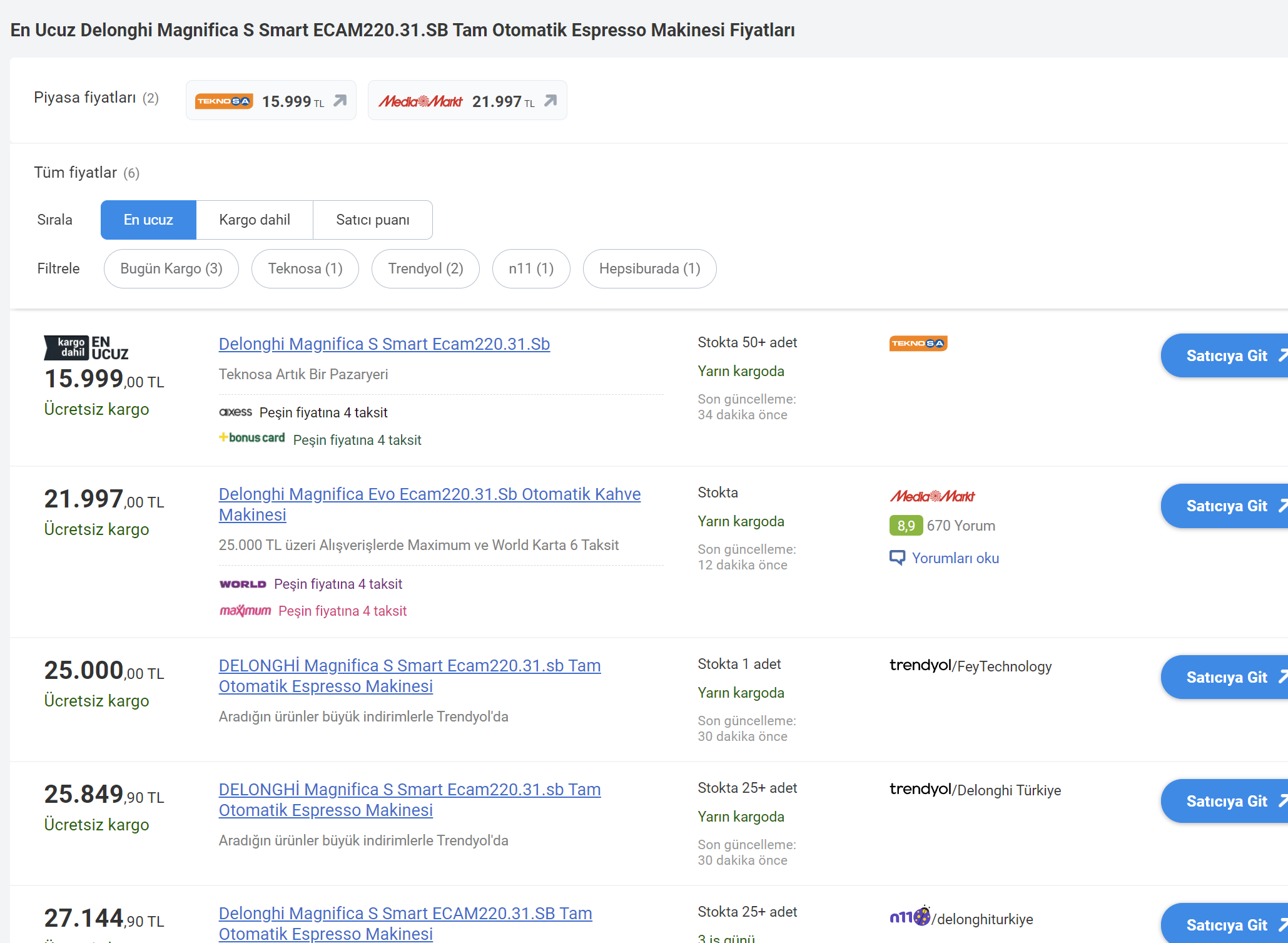Click the 8,9 rating badge for MediaMarkt
The image size is (1288, 943).
coord(906,526)
